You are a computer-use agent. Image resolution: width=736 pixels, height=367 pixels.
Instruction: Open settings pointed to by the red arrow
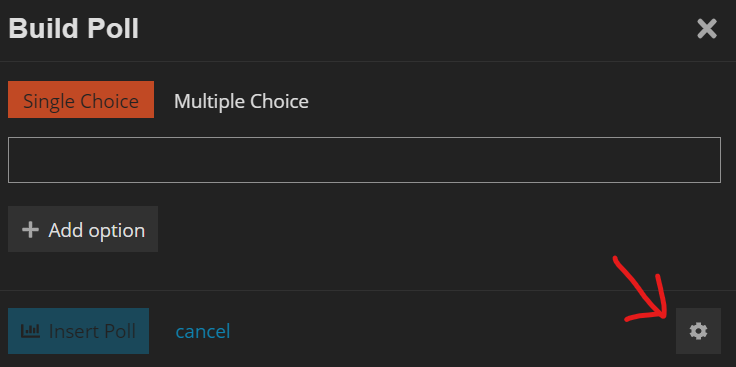click(x=698, y=331)
